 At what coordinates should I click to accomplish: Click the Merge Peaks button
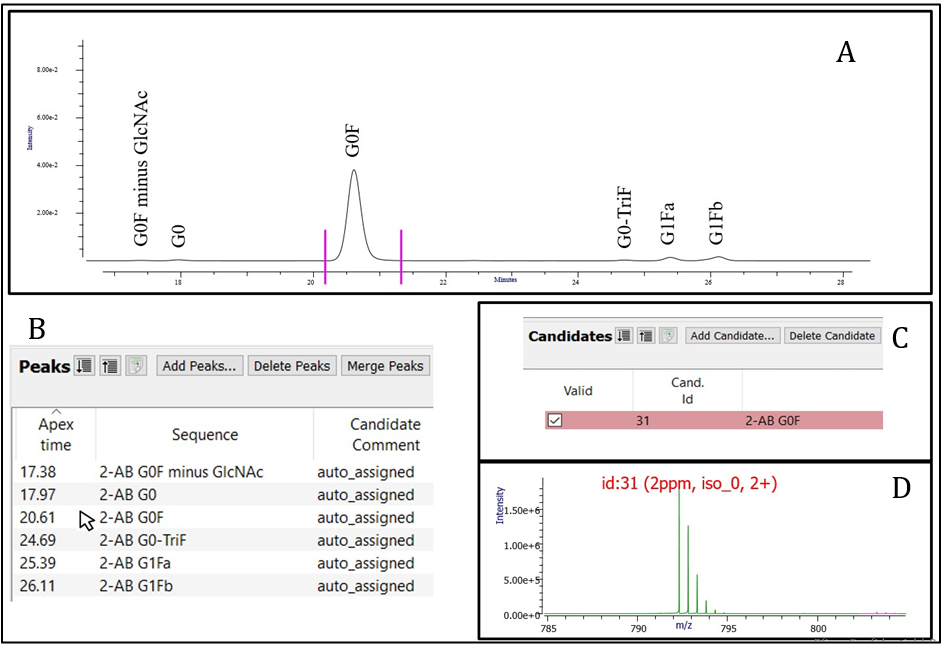(x=385, y=366)
